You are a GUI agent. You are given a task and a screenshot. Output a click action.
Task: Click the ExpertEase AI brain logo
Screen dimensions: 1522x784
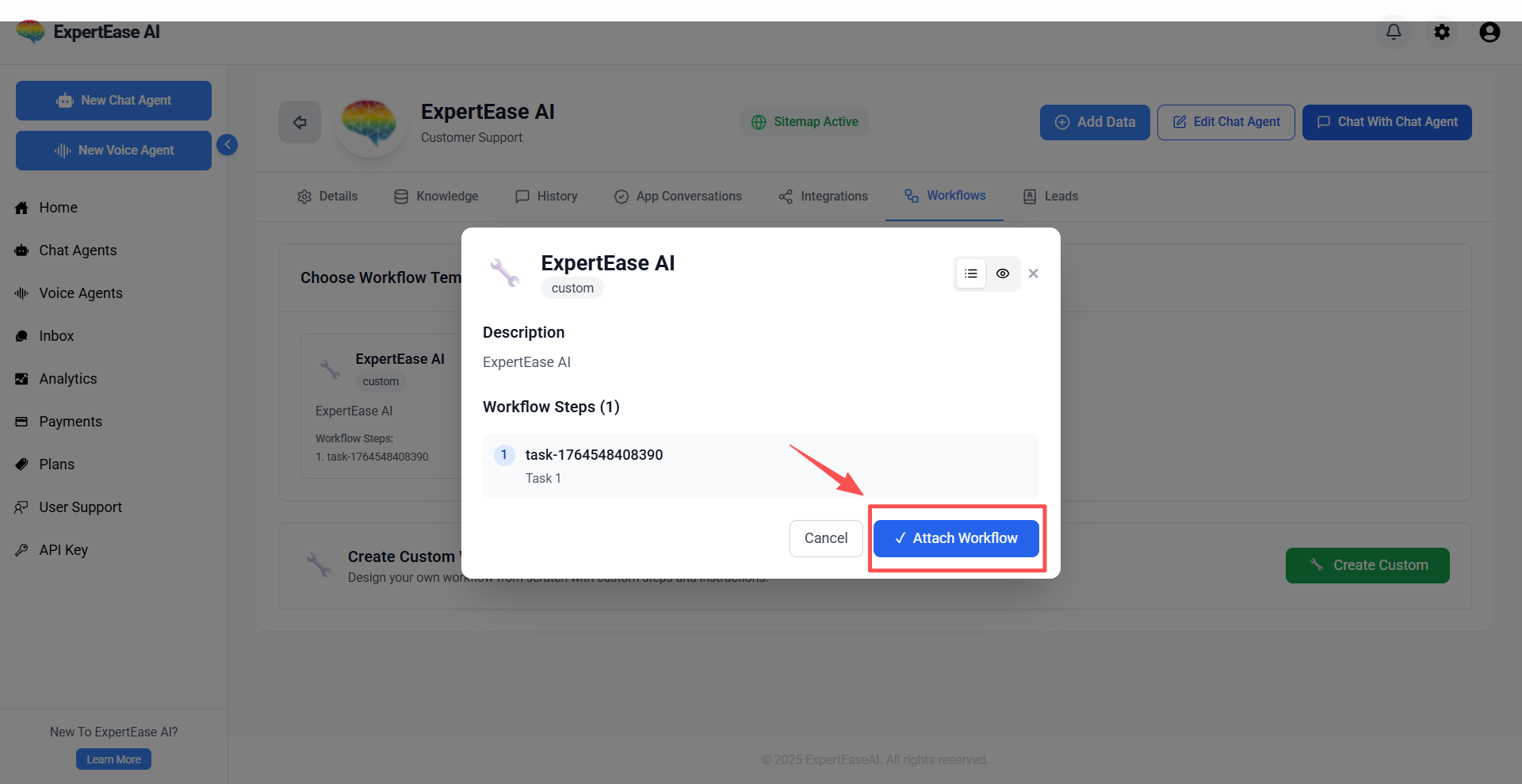pyautogui.click(x=31, y=32)
